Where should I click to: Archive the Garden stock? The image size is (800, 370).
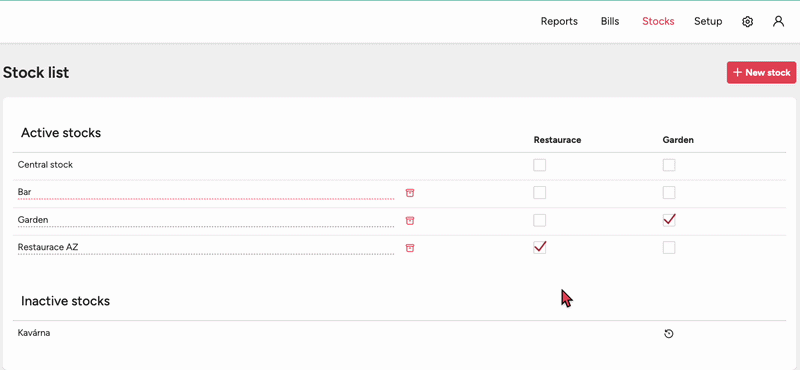[410, 220]
